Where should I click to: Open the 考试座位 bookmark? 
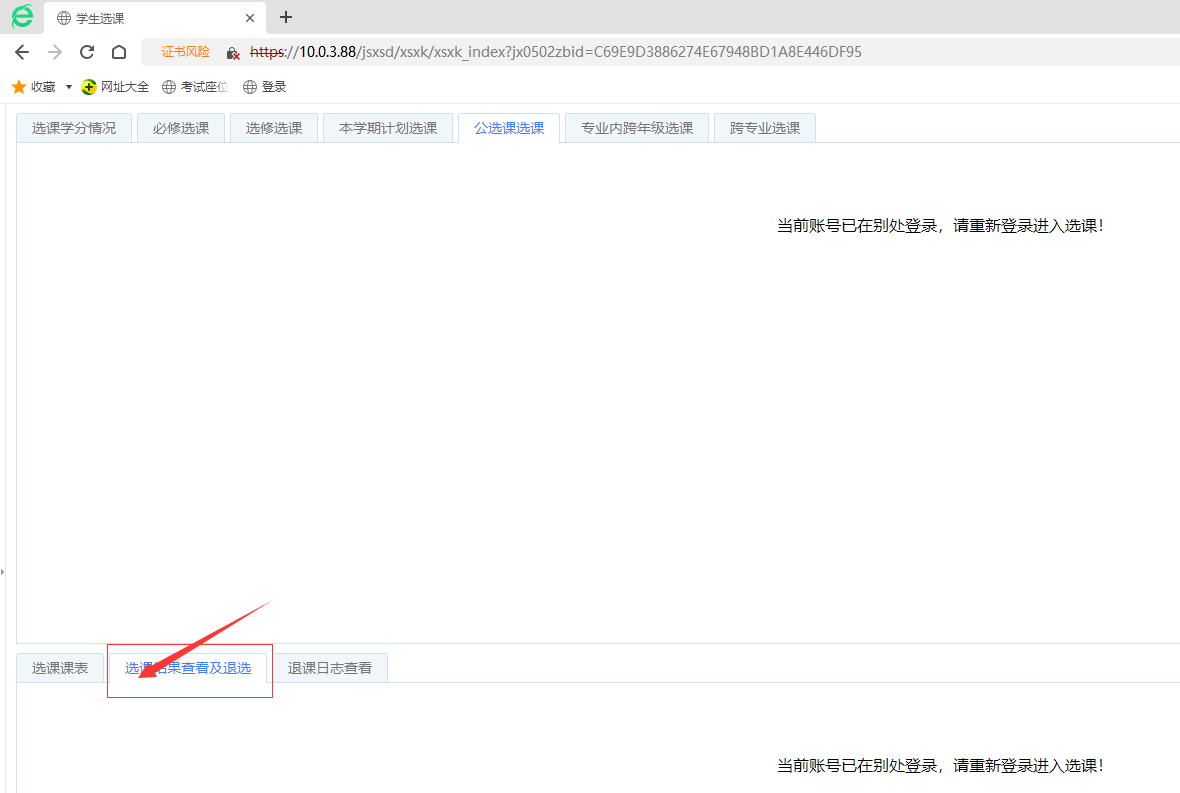coord(195,87)
